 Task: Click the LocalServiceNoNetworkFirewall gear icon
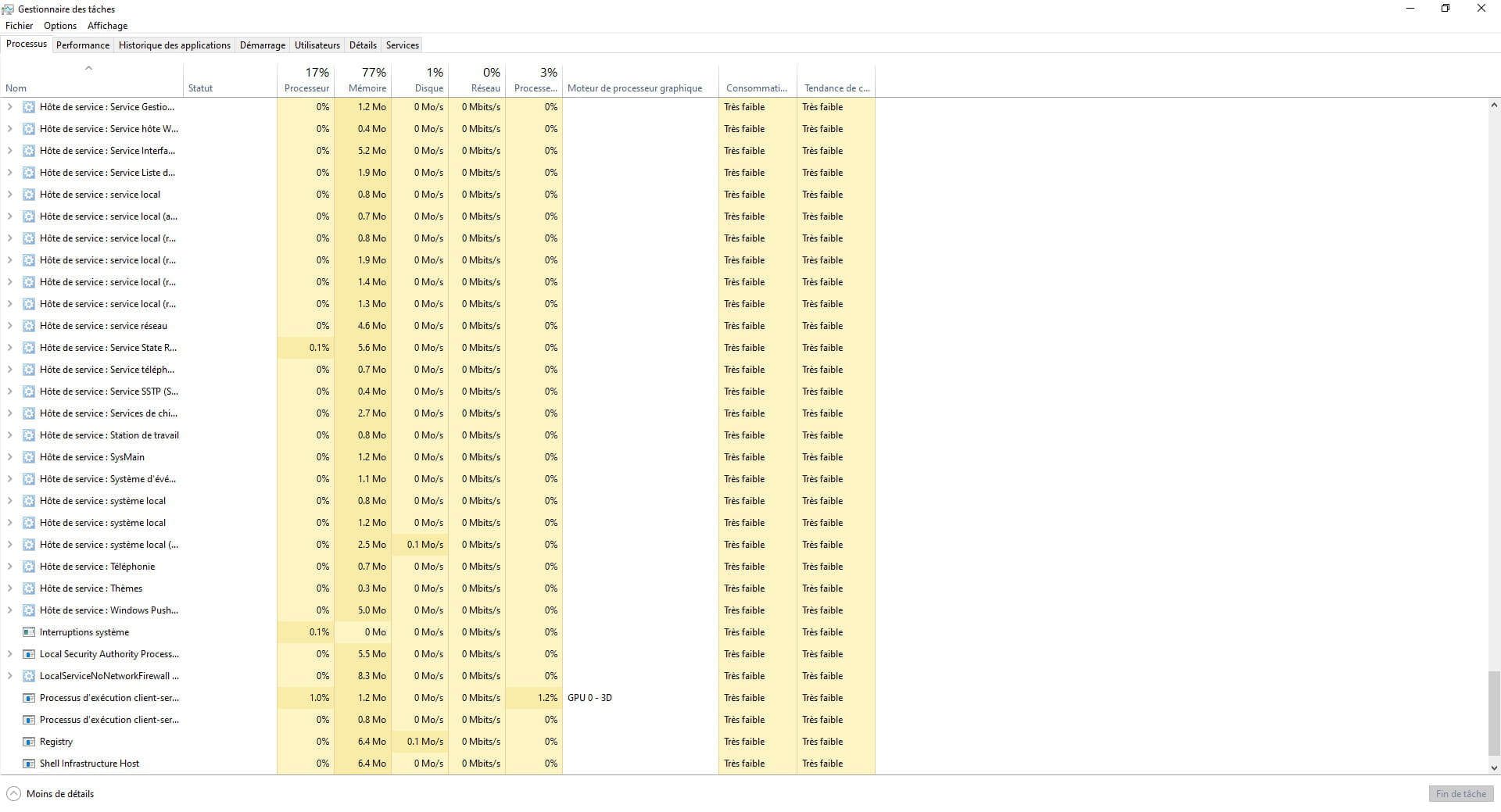29,676
